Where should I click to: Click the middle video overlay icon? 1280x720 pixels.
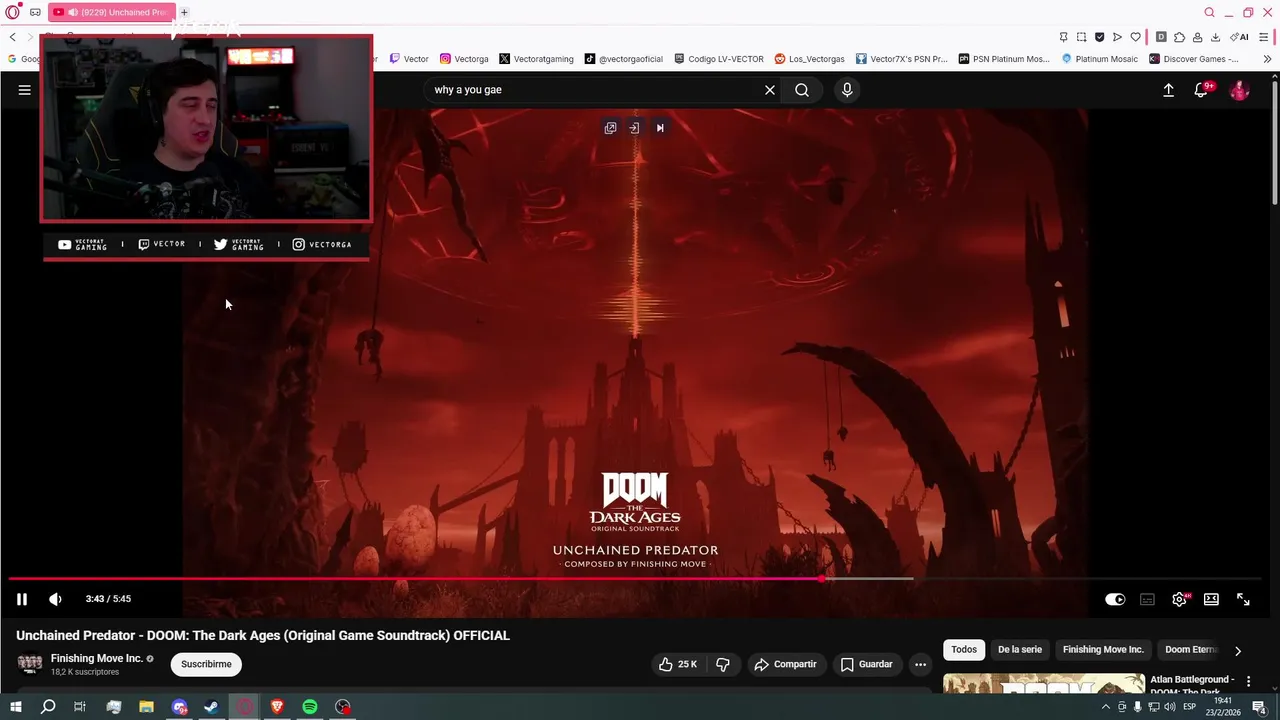click(x=634, y=128)
